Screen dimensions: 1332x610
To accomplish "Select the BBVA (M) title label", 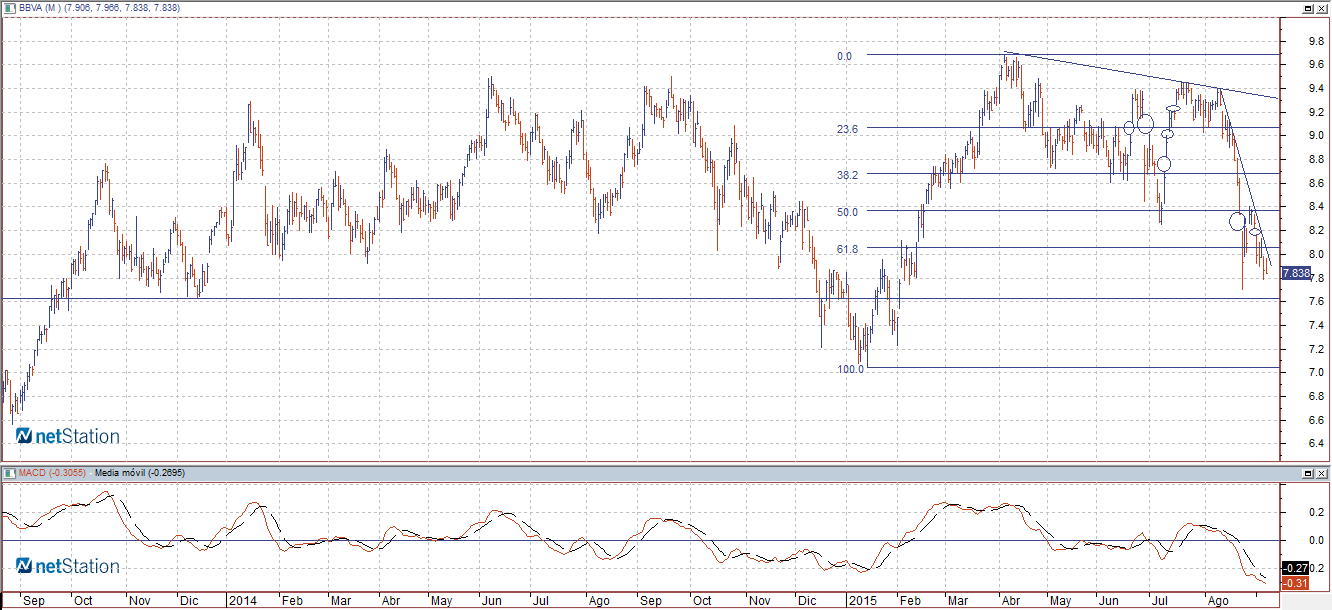I will point(41,8).
